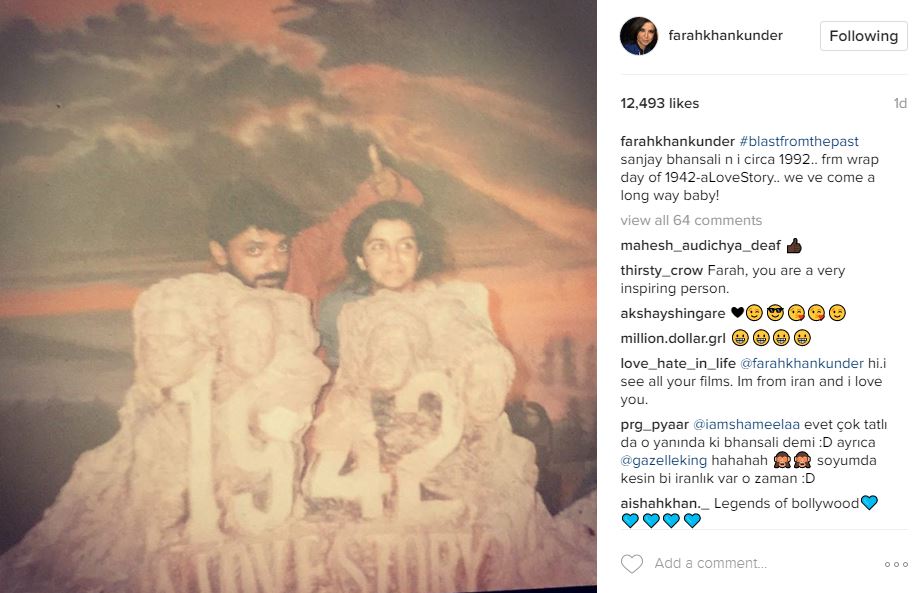915x593 pixels.
Task: Open the #blastfromthepast hashtag
Action: pos(799,141)
